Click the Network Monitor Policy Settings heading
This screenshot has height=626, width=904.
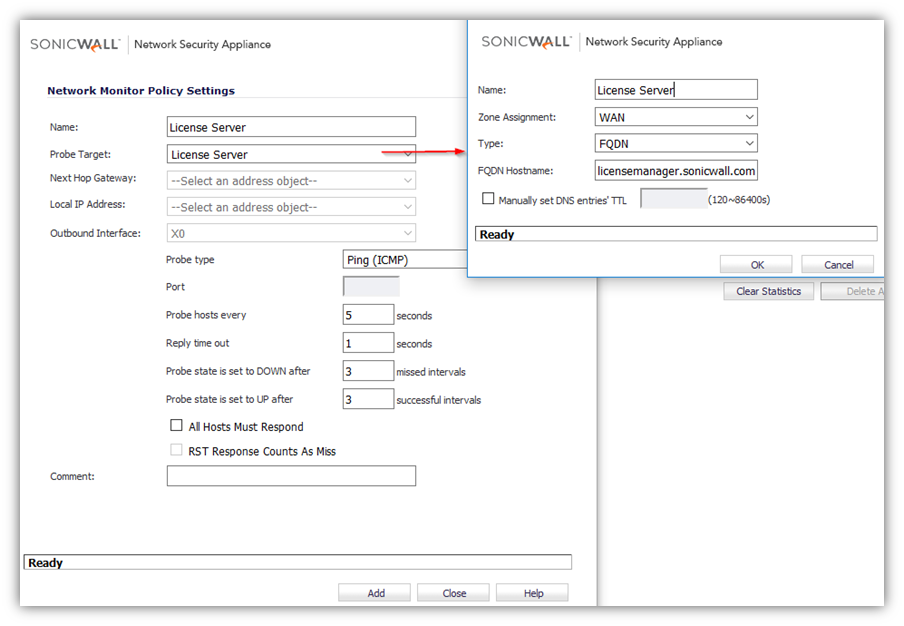pos(141,90)
